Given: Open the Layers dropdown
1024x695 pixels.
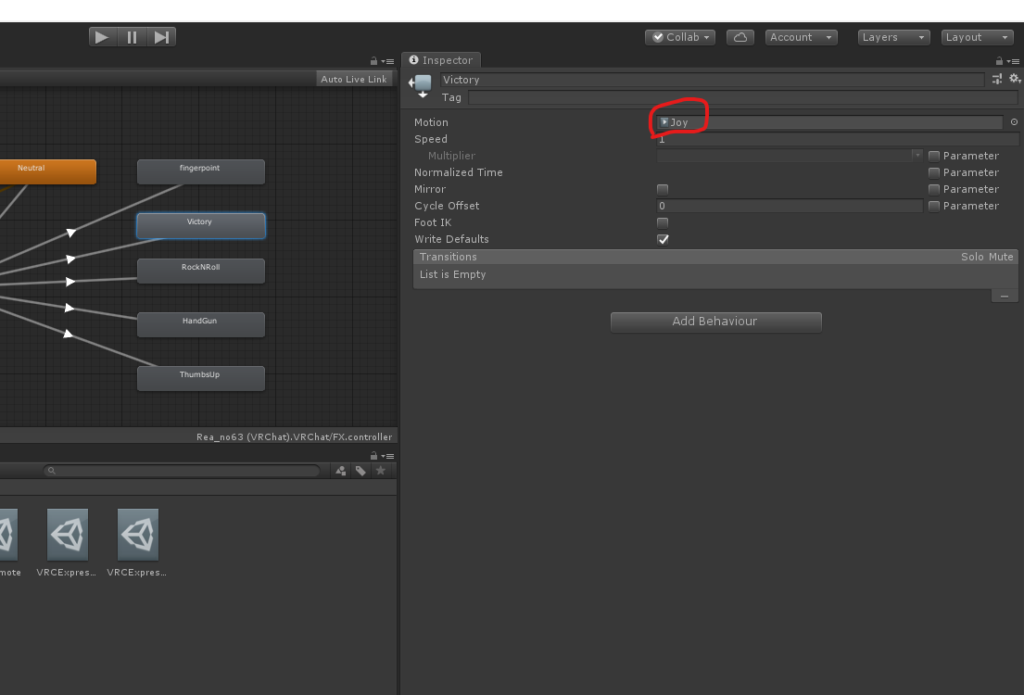Looking at the screenshot, I should 893,37.
